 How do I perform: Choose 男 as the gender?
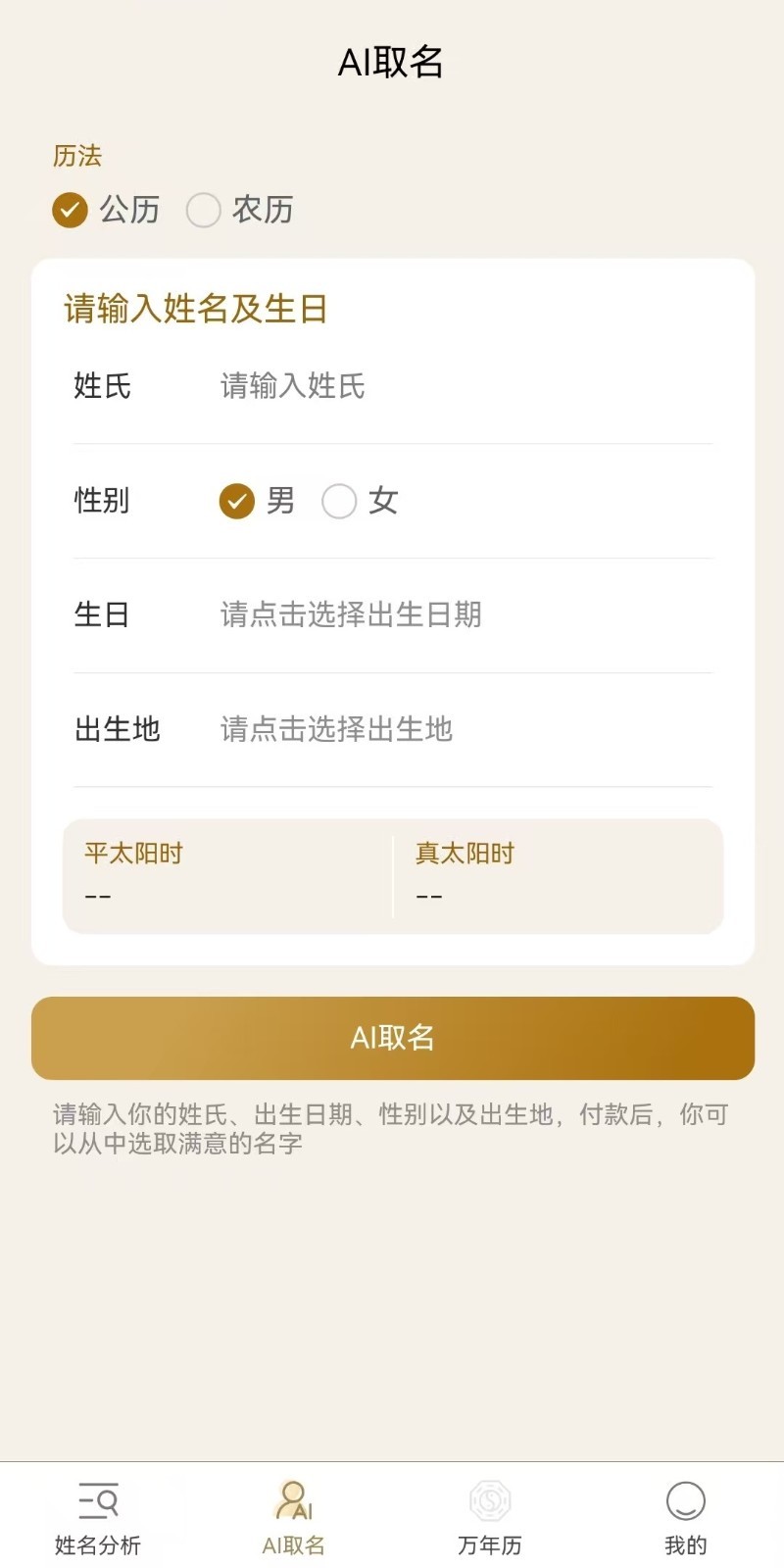click(x=237, y=502)
